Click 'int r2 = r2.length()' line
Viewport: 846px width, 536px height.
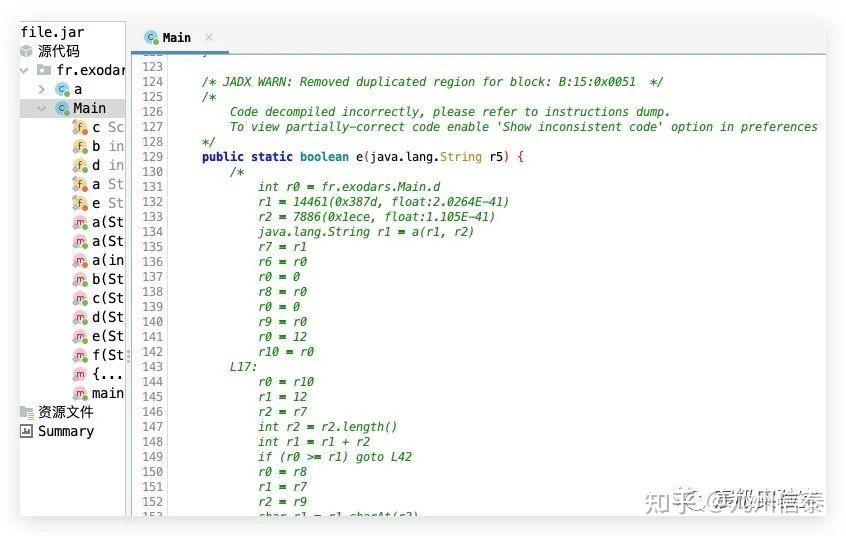(x=328, y=427)
